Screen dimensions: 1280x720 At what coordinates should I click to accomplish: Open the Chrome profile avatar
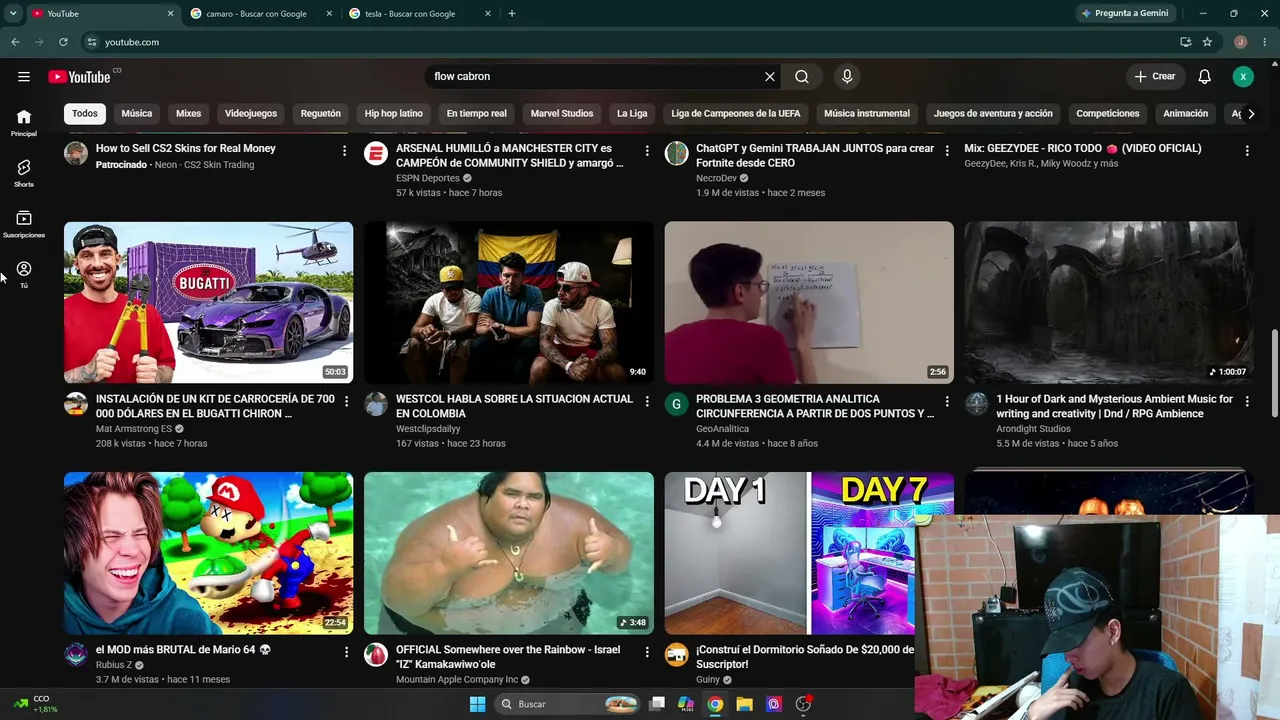coord(1240,42)
